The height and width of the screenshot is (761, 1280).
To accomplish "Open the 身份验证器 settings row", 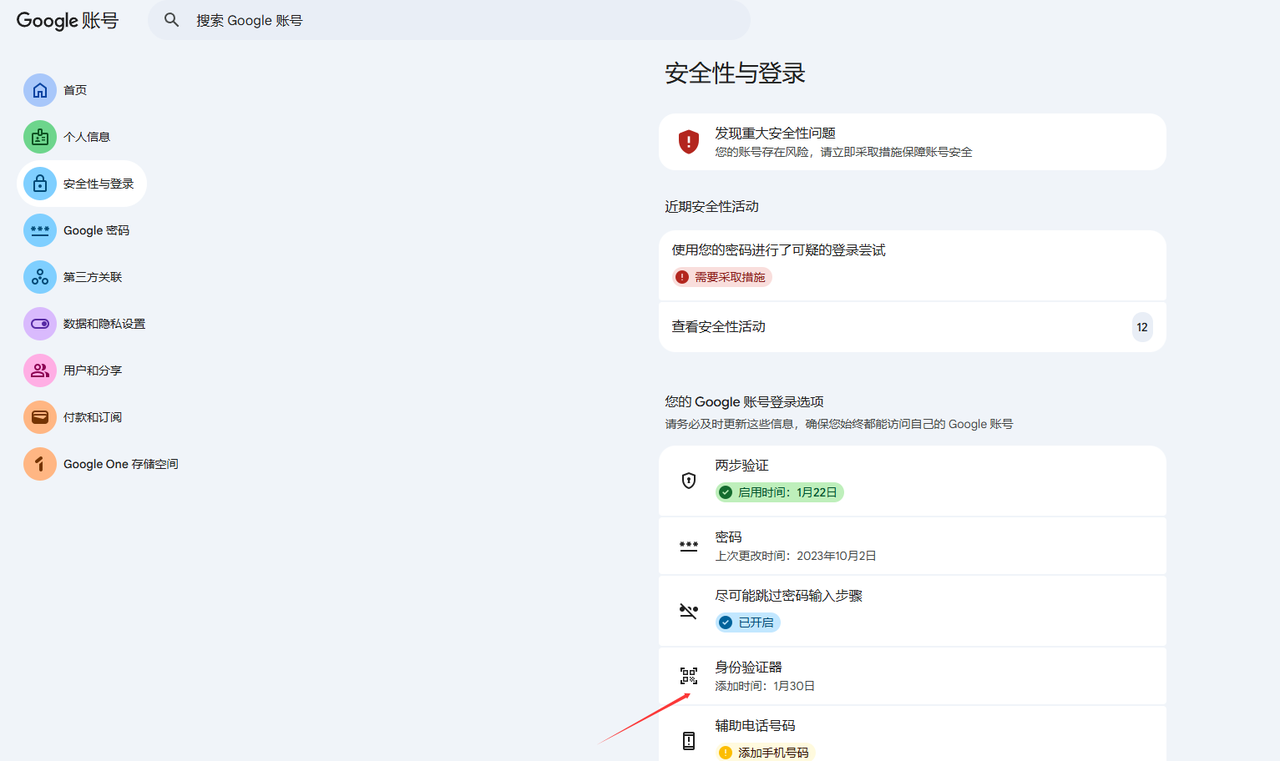I will pyautogui.click(x=912, y=676).
